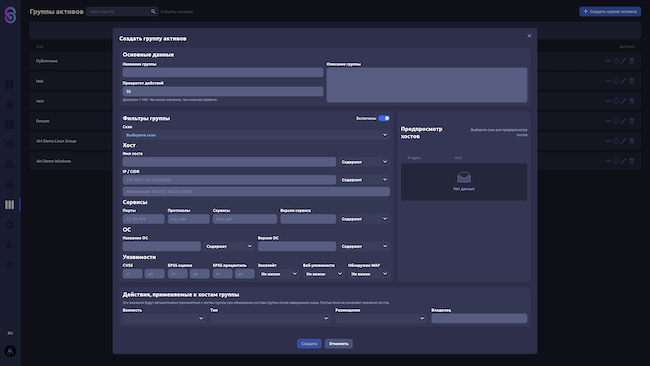Select the gear settings icon in sidebar
The width and height of the screenshot is (650, 366).
point(10,225)
